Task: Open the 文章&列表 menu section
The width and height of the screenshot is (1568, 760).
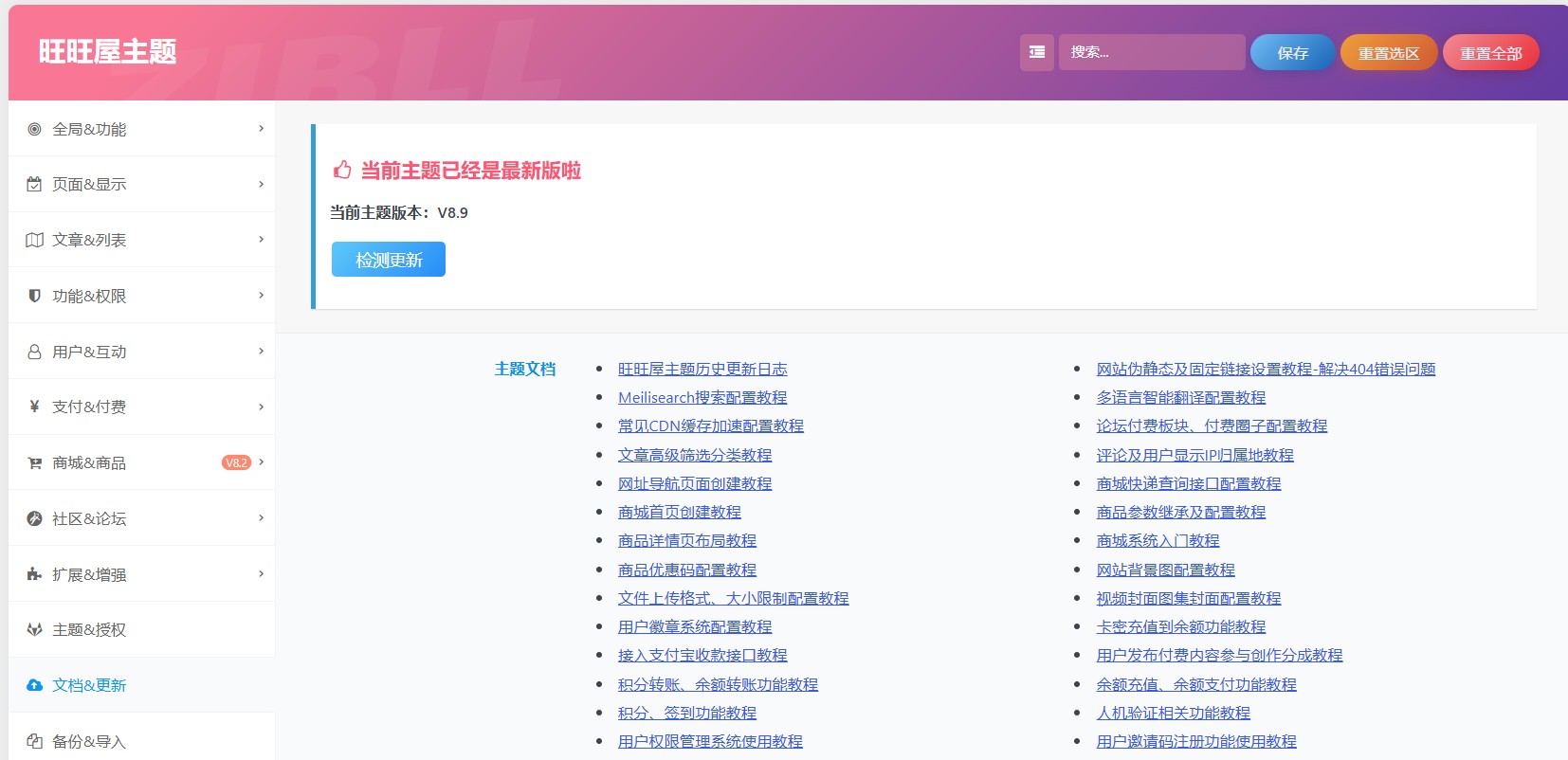Action: coord(141,240)
